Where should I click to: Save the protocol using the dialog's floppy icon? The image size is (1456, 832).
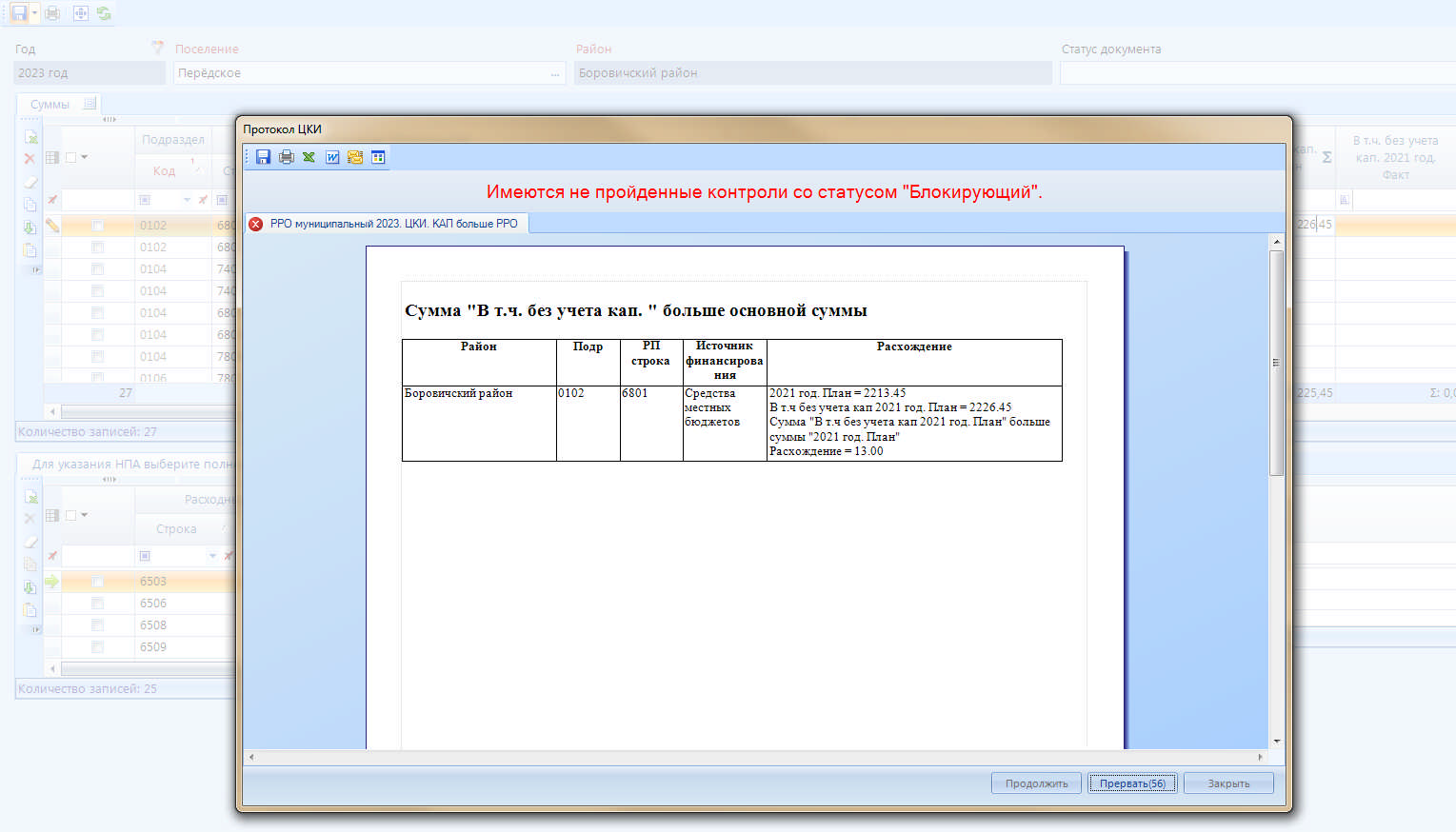click(264, 157)
